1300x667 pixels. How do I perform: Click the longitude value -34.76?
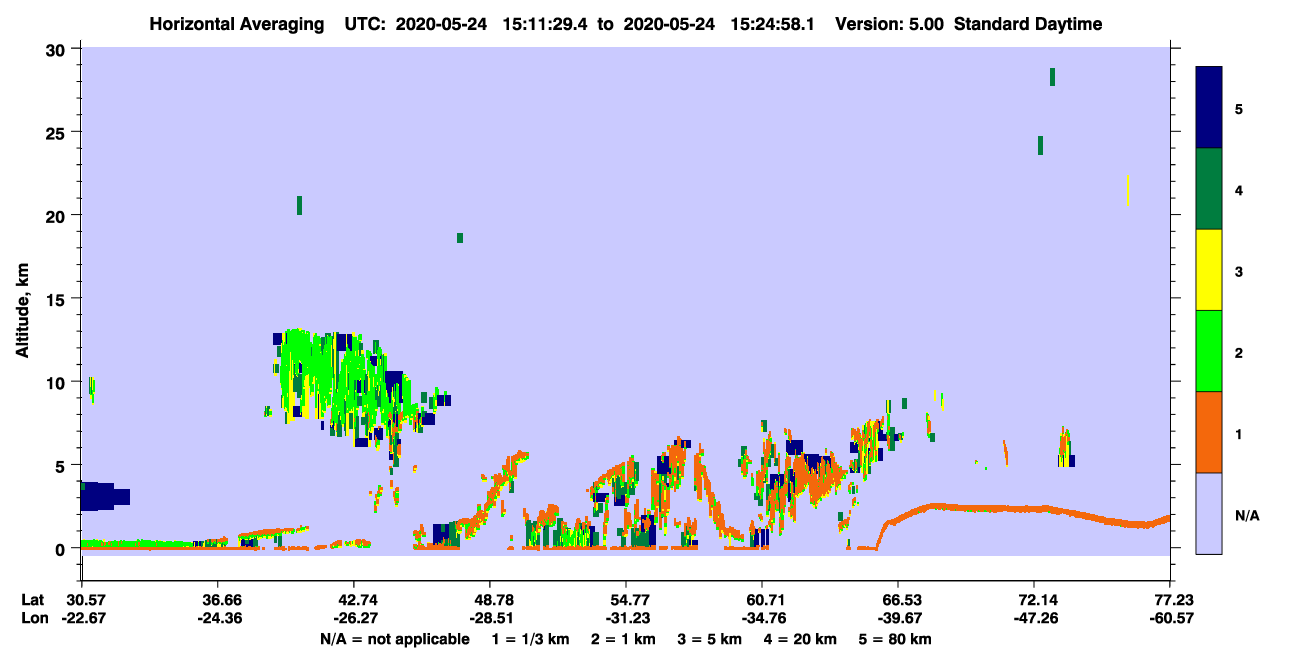(x=762, y=618)
